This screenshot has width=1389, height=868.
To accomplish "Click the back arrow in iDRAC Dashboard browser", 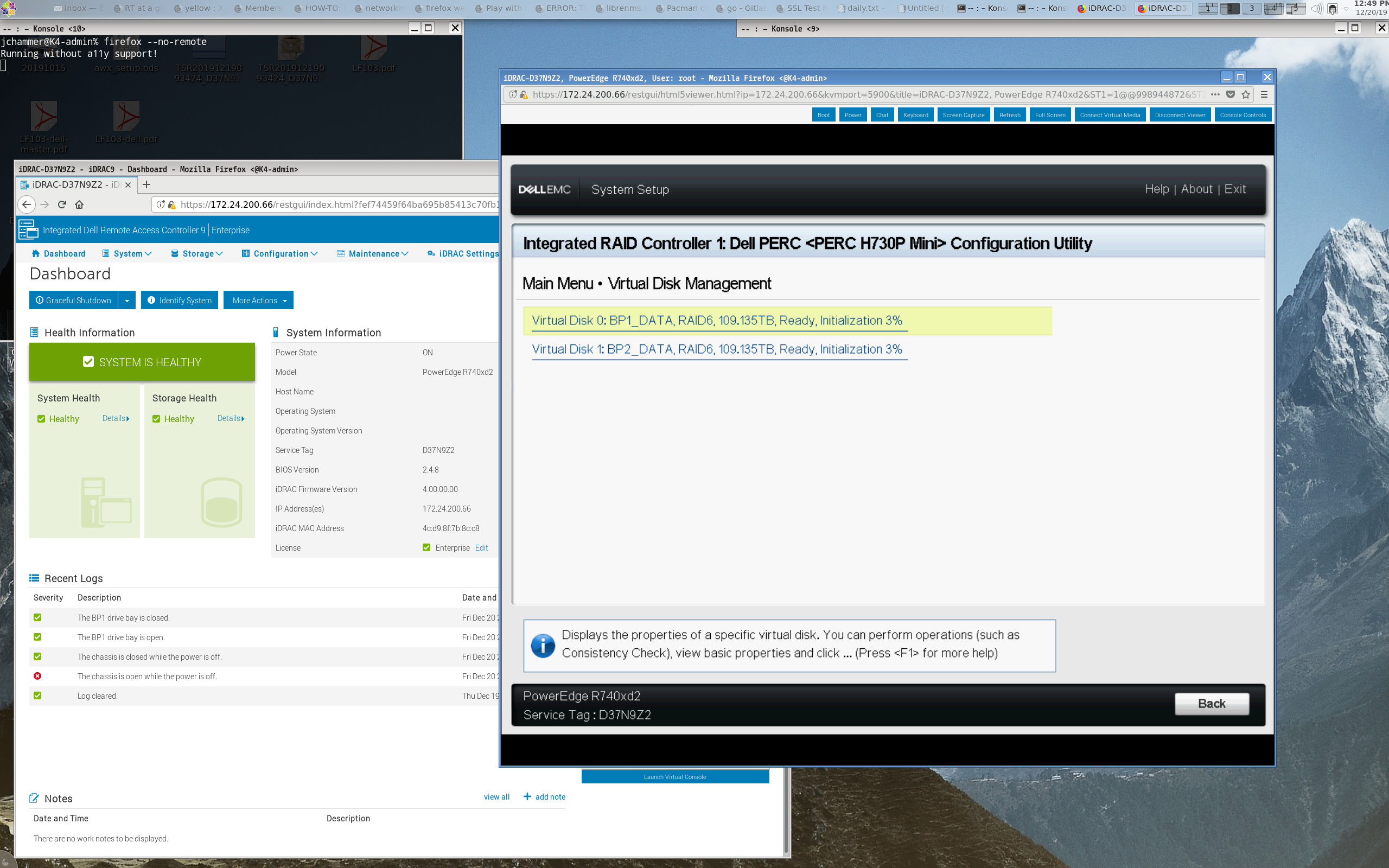I will click(x=27, y=205).
